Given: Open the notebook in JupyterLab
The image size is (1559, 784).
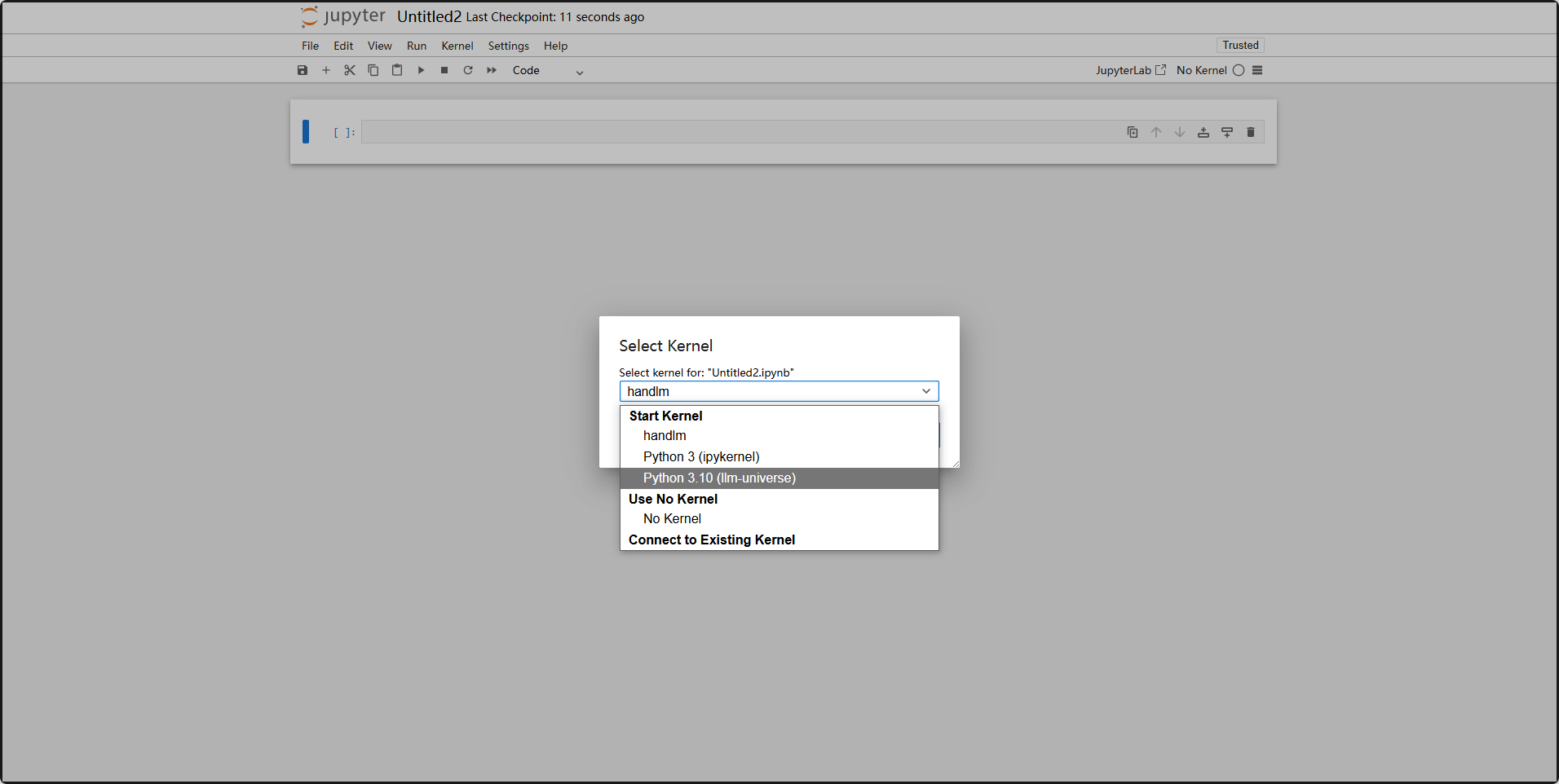Looking at the screenshot, I should 1130,70.
